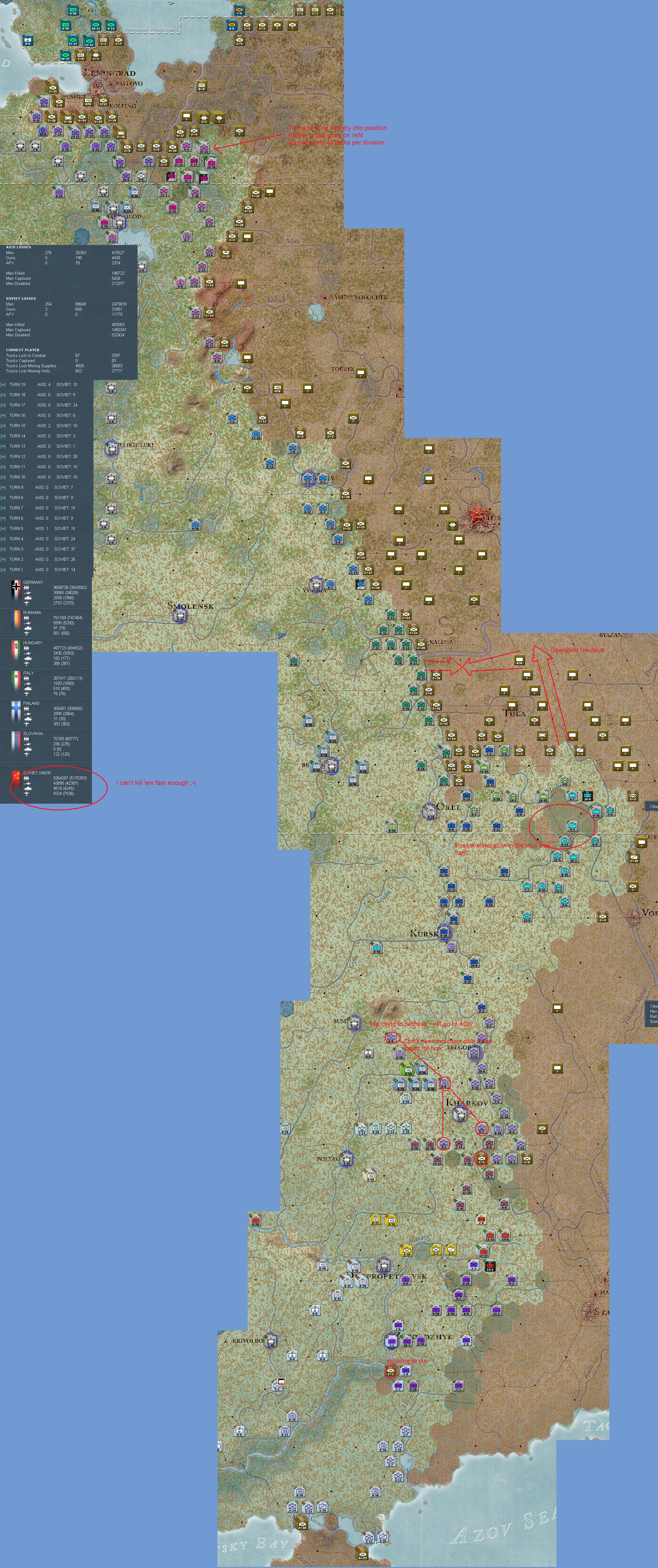Click the Soviet Union aircraft strength icon
This screenshot has height=1568, width=658.
(x=27, y=794)
